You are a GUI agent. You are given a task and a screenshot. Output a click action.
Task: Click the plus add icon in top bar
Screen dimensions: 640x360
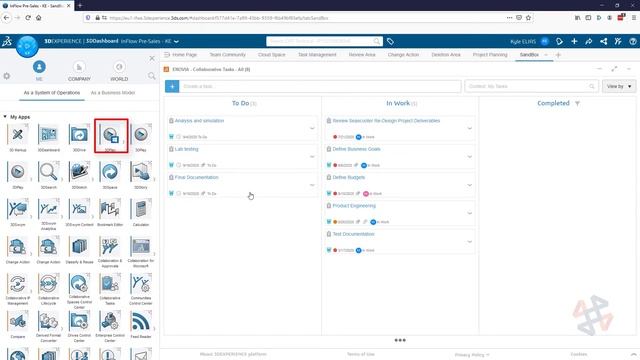coord(574,41)
